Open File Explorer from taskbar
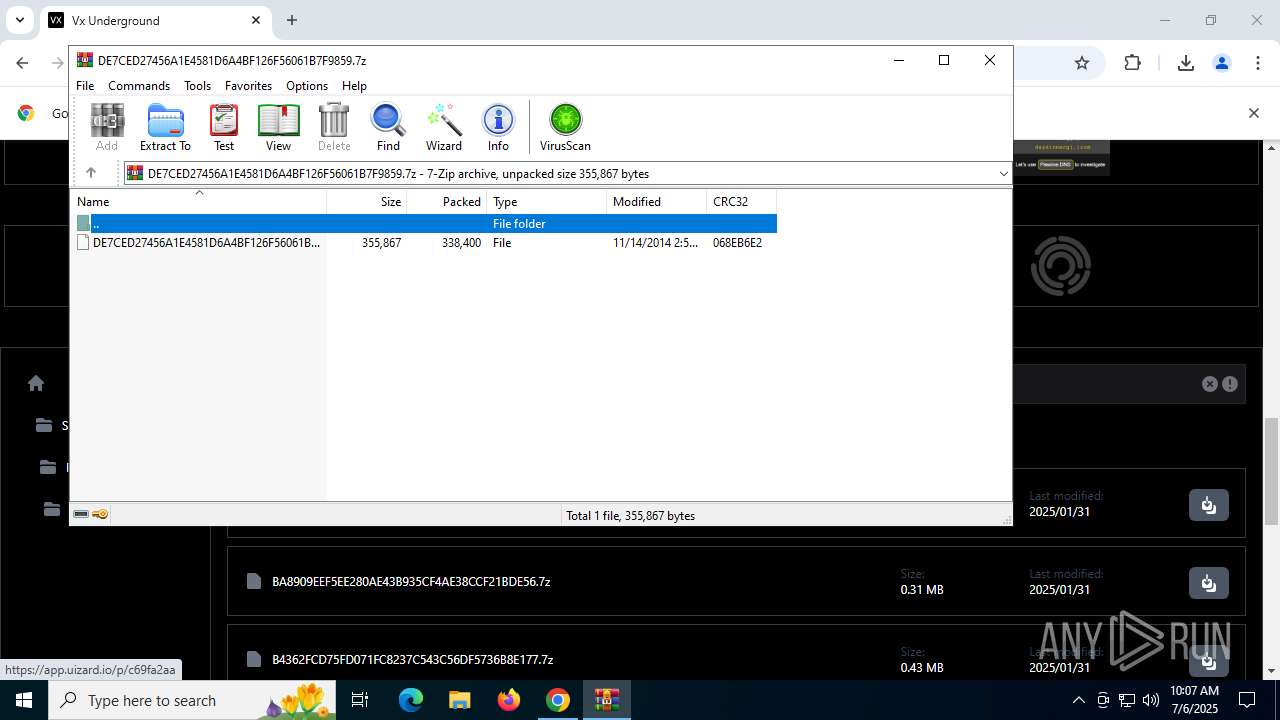Image resolution: width=1280 pixels, height=720 pixels. [460, 700]
